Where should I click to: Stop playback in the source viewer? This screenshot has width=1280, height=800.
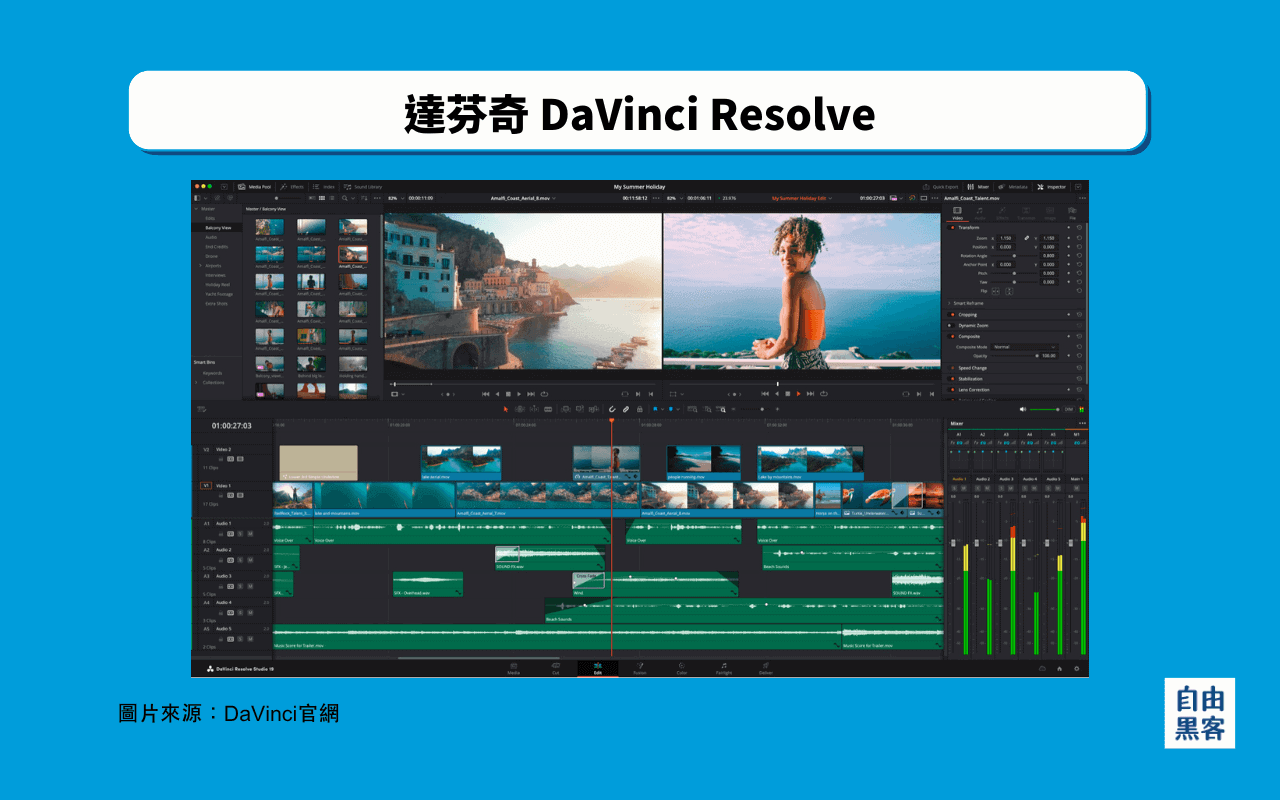508,394
